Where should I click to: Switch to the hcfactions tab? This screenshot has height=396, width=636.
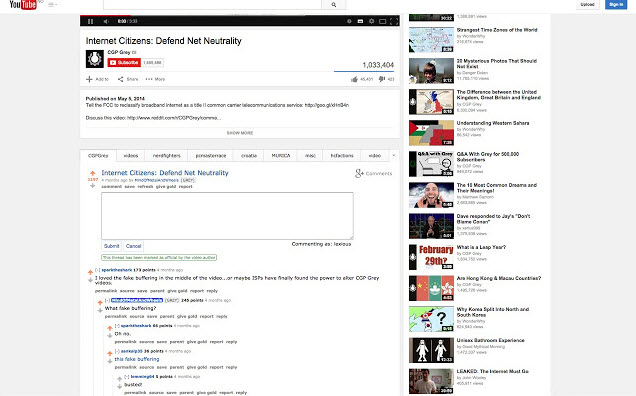click(x=342, y=156)
